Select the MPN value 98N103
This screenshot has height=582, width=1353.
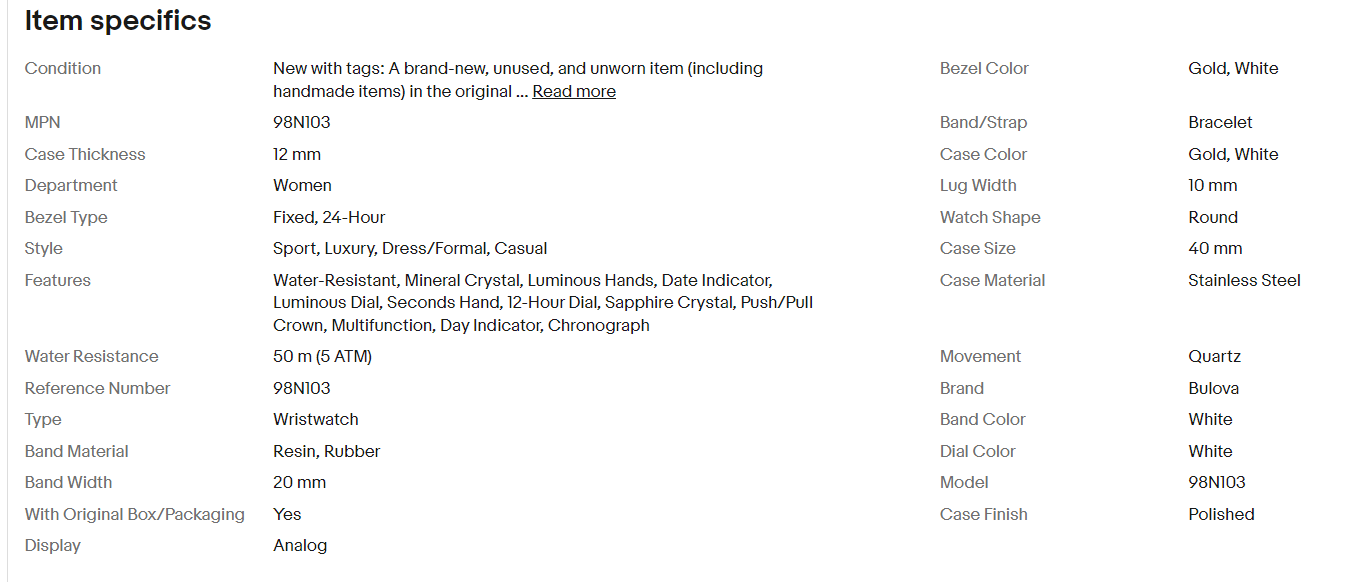(x=302, y=122)
